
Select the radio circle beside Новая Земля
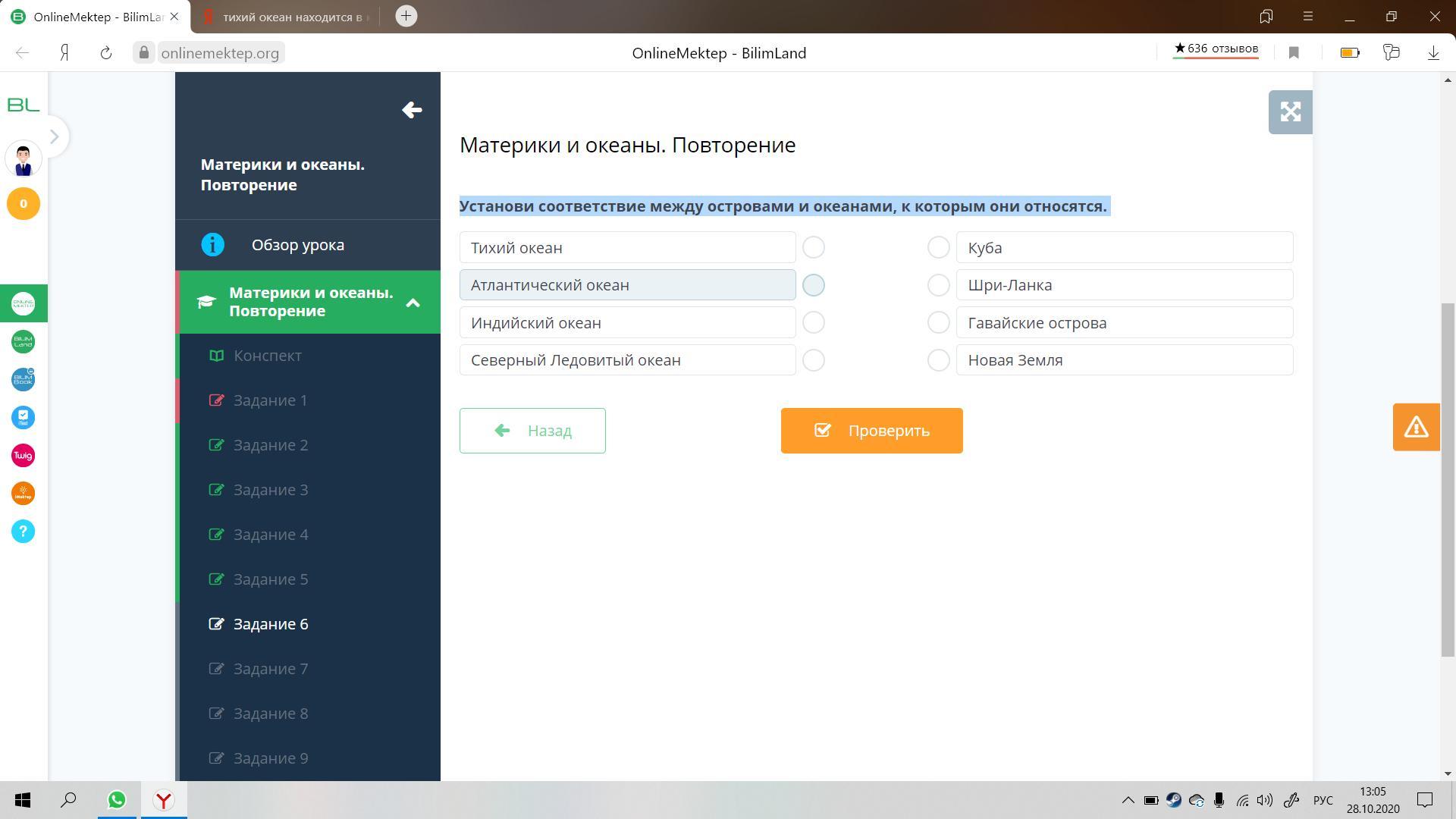(x=938, y=360)
